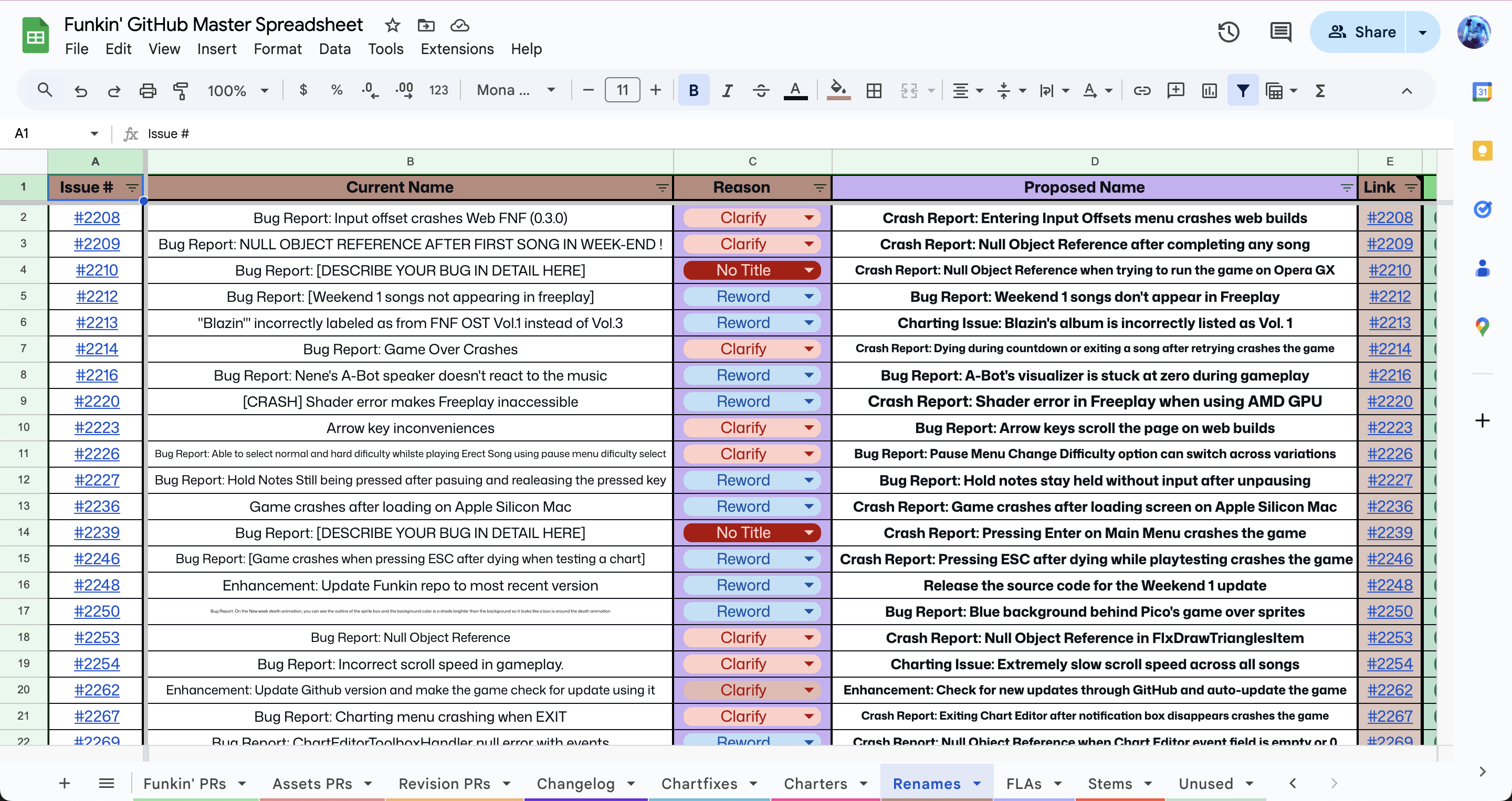Open Reason column filter toggle
Screen dimensions: 1512x801
point(820,188)
